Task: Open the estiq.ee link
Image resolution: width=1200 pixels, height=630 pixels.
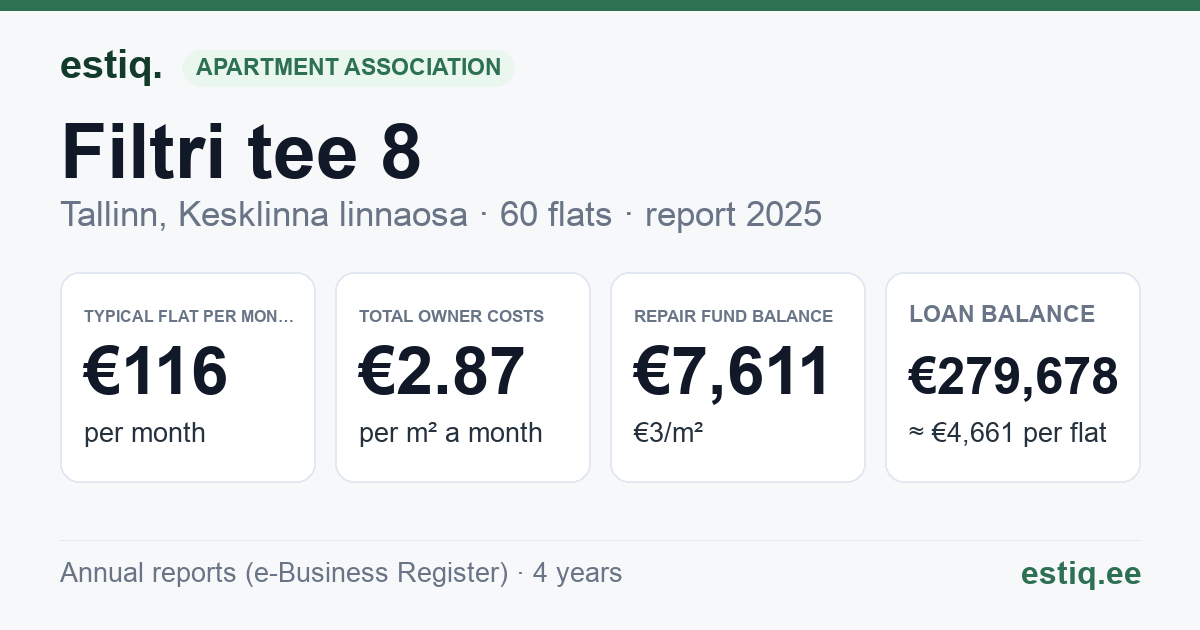Action: tap(1080, 573)
